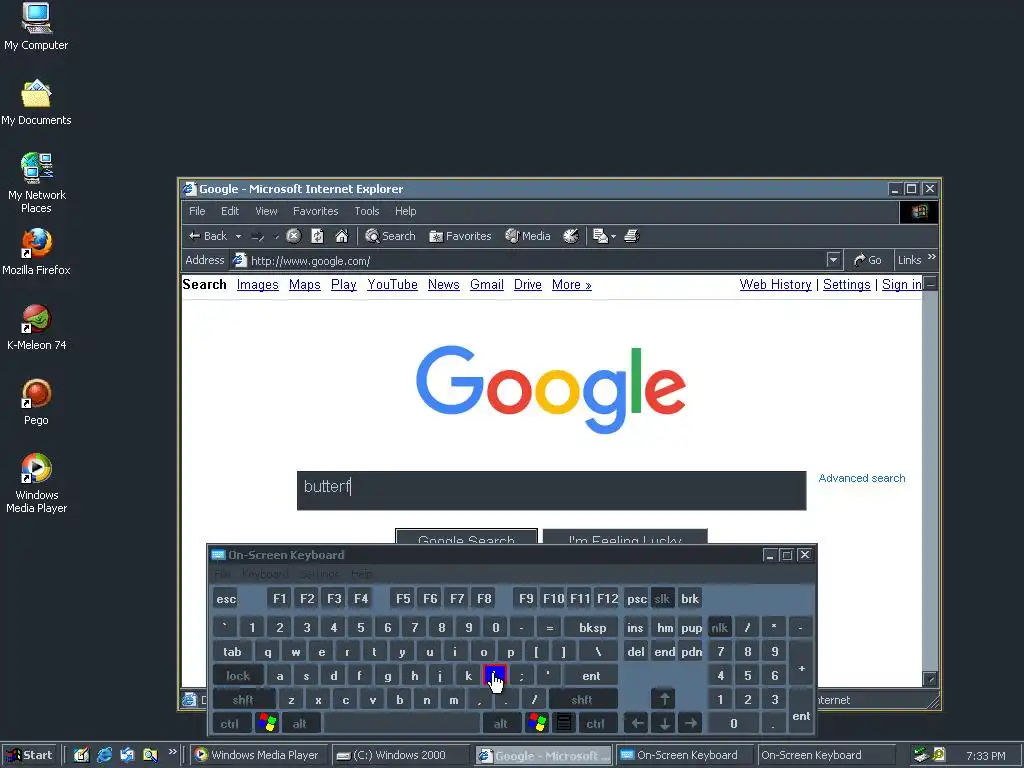Image resolution: width=1024 pixels, height=768 pixels.
Task: Open Google Settings link
Action: coord(846,285)
